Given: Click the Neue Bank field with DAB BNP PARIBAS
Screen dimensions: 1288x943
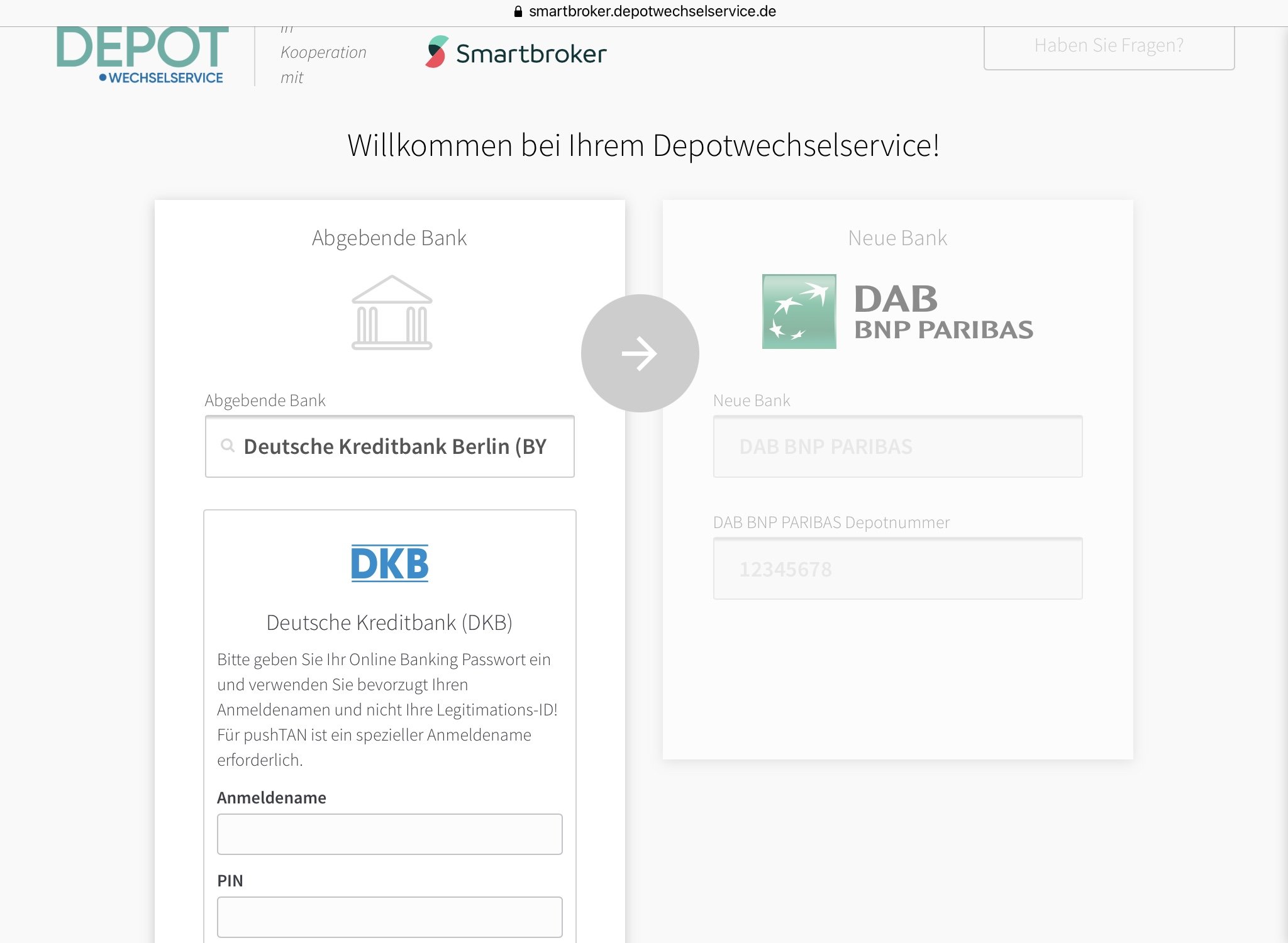Looking at the screenshot, I should (897, 446).
